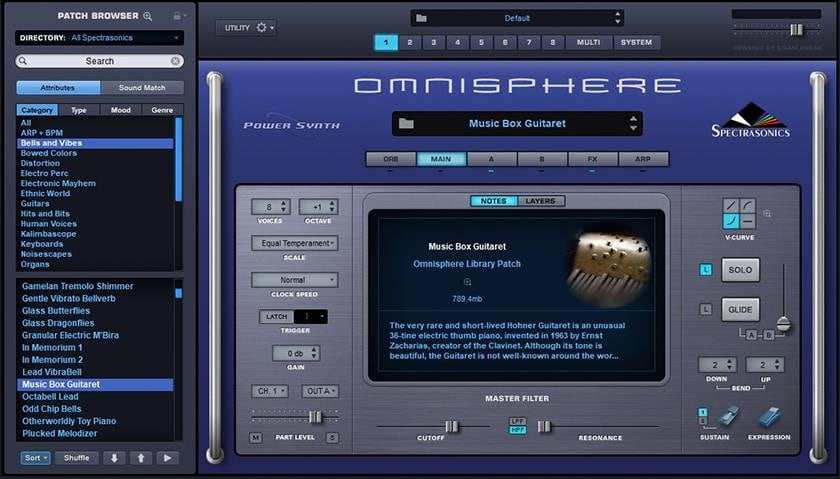The height and width of the screenshot is (479, 840).
Task: Mute the part with M button
Action: click(x=256, y=438)
